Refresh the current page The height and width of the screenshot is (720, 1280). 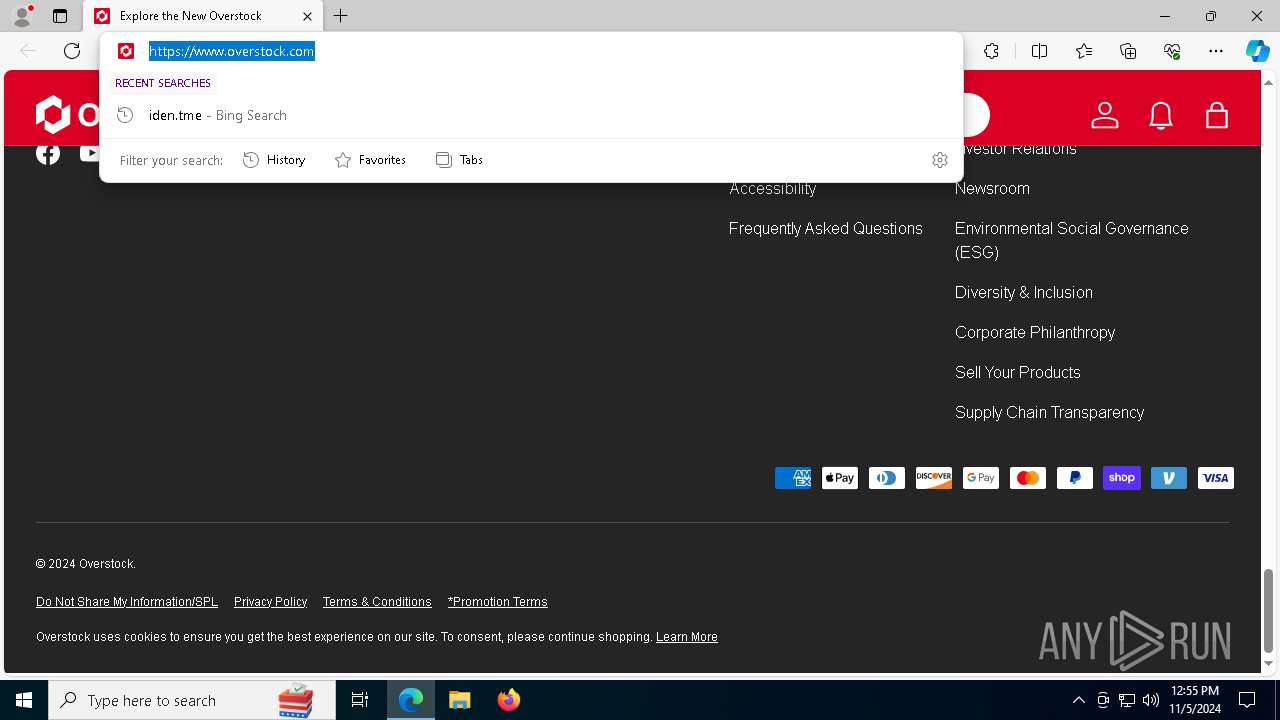[72, 51]
